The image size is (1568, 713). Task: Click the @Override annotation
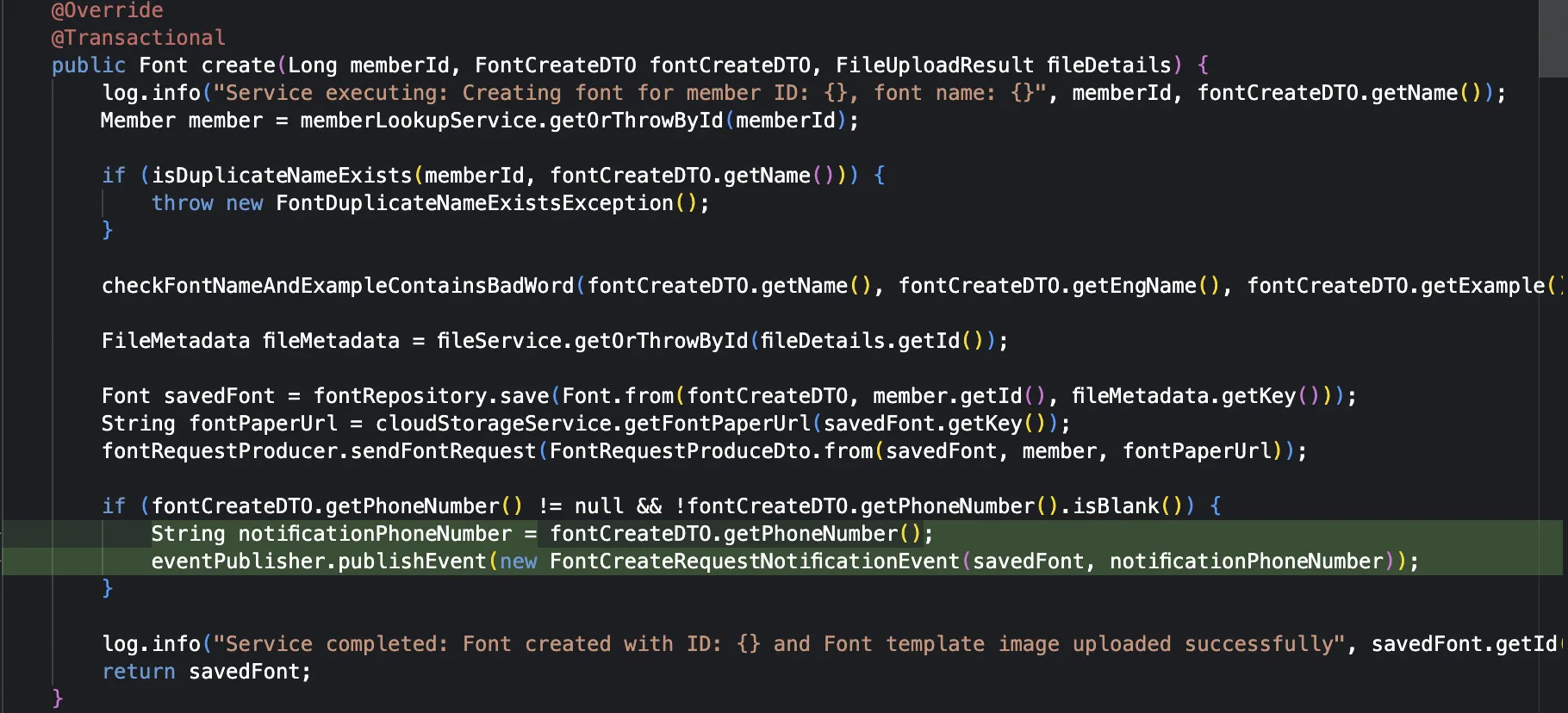pyautogui.click(x=107, y=10)
